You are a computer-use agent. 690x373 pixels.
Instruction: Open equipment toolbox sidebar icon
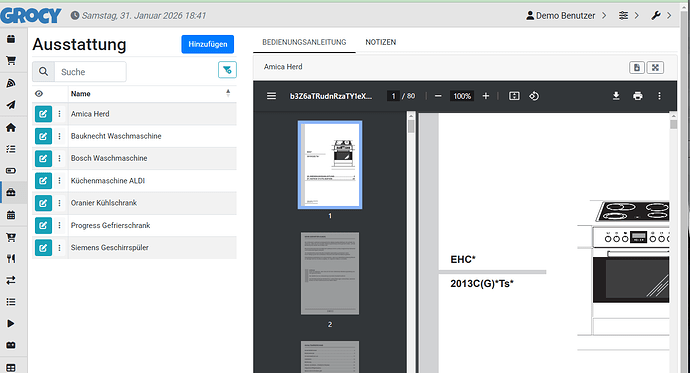tap(11, 192)
